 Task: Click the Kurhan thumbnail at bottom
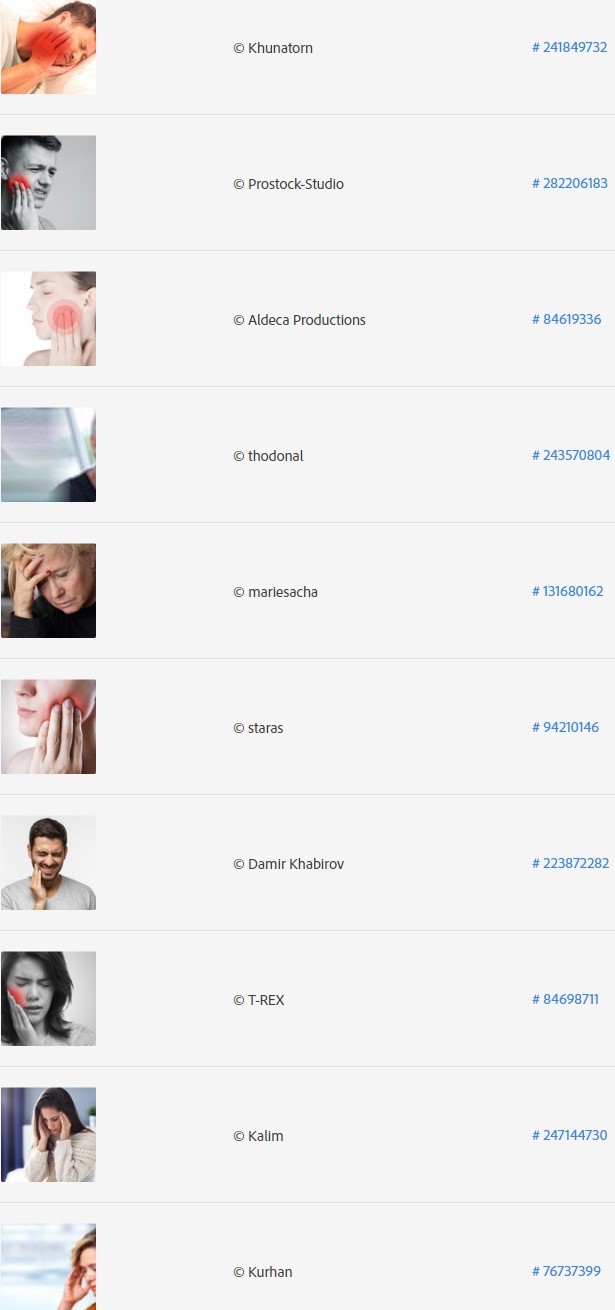click(48, 1267)
